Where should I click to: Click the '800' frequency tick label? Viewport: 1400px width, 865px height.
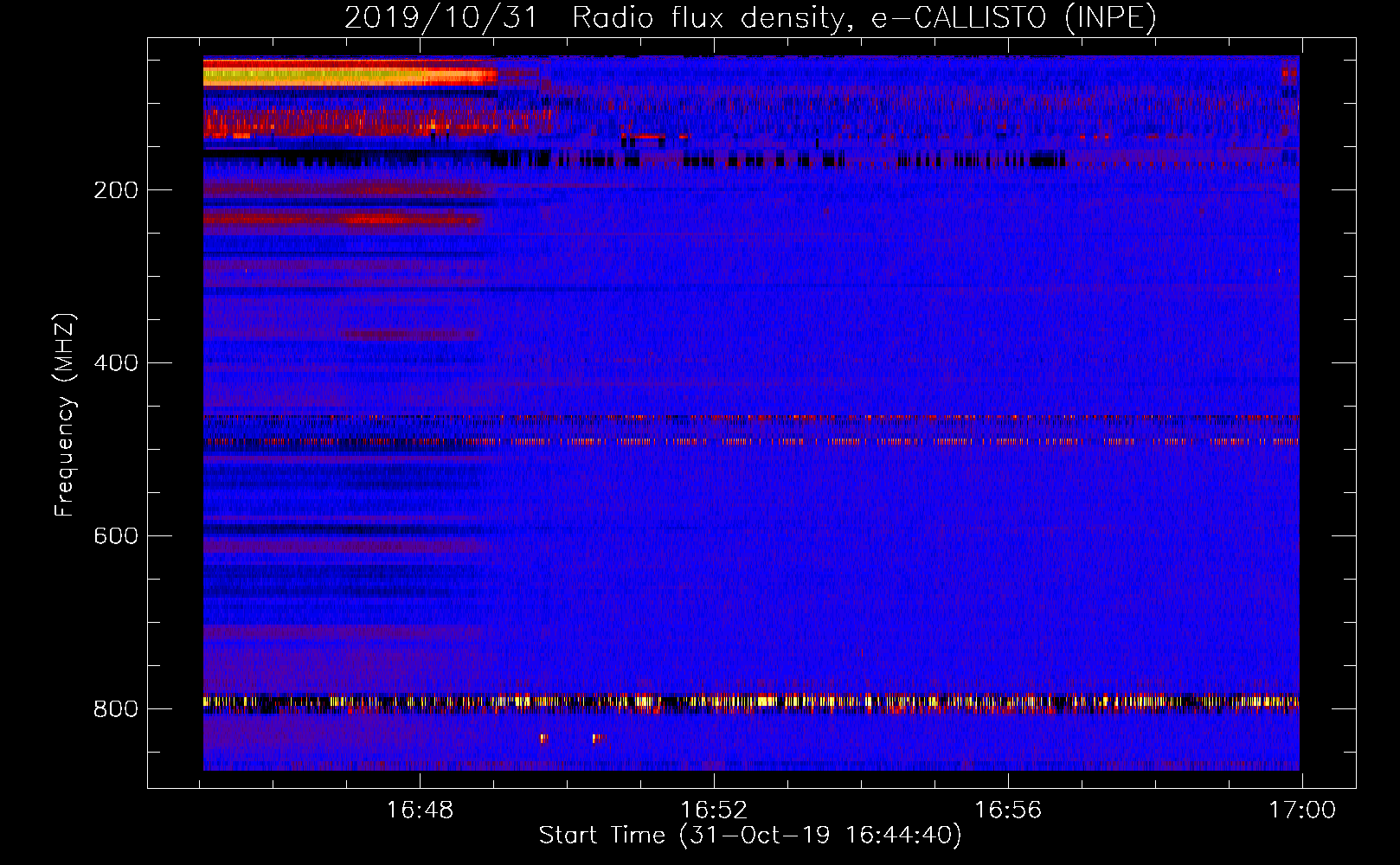pos(116,709)
